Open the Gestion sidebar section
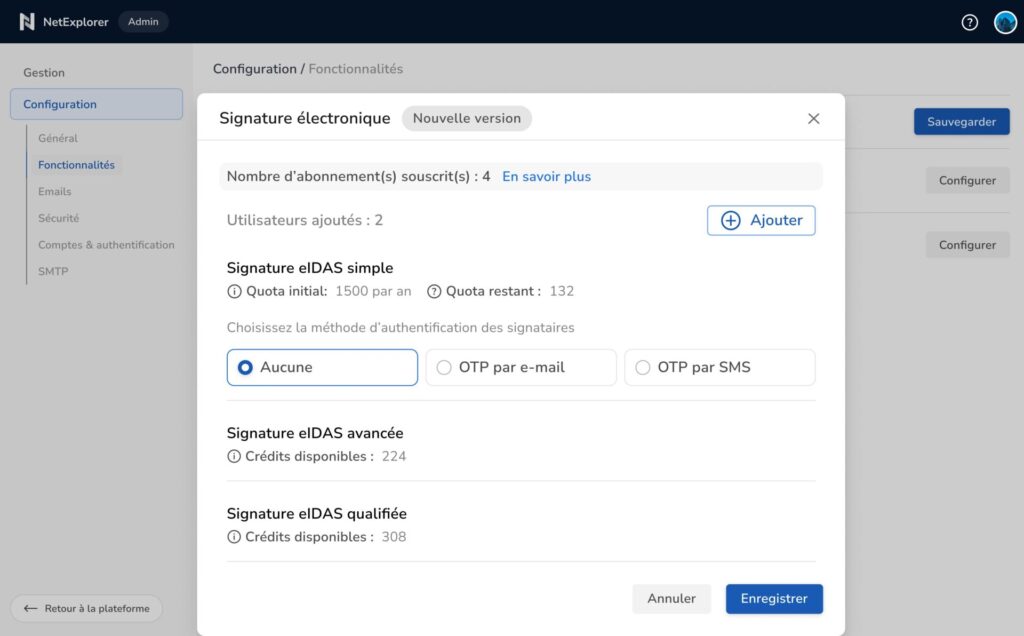Viewport: 1024px width, 636px height. (x=44, y=73)
